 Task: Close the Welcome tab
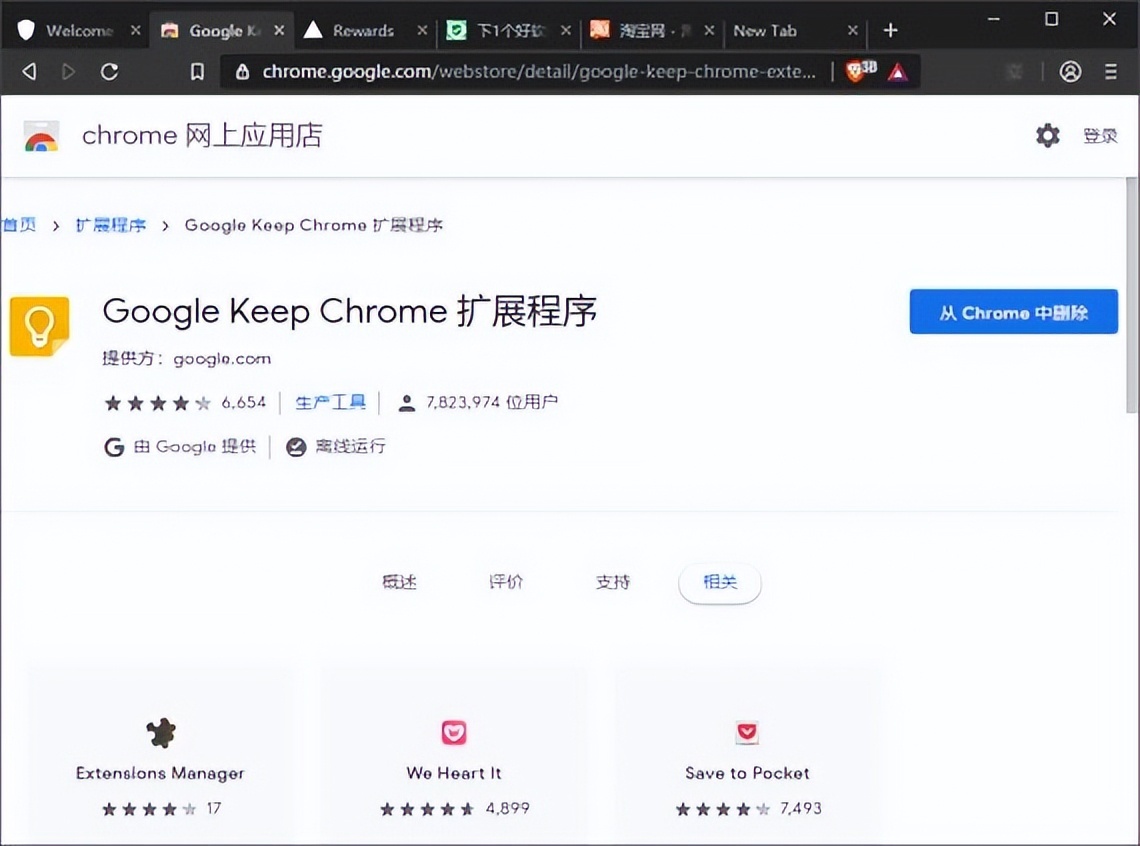click(x=135, y=31)
